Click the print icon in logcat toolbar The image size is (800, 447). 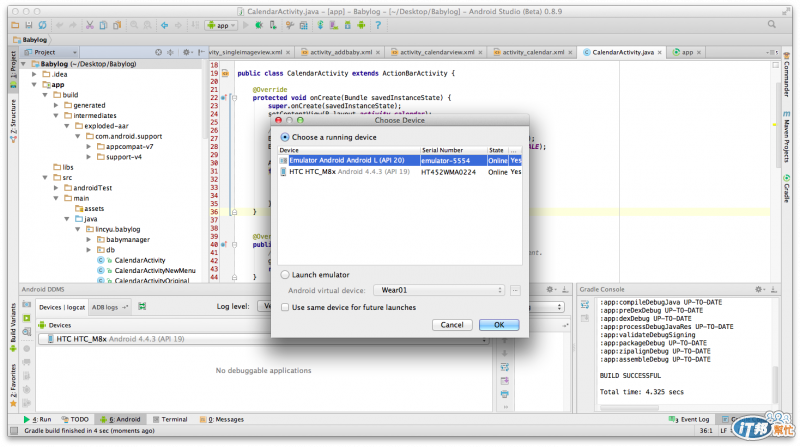[505, 394]
